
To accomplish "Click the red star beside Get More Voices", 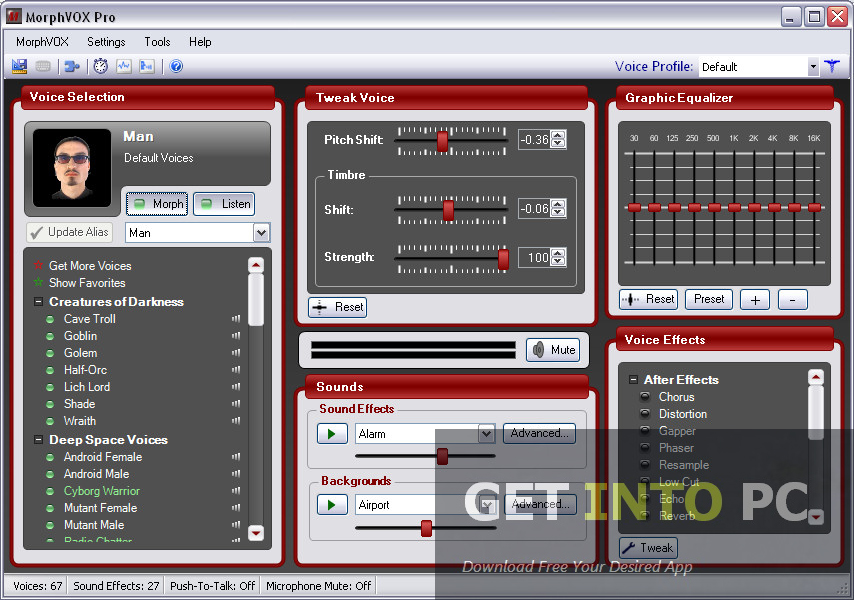I will tap(39, 265).
